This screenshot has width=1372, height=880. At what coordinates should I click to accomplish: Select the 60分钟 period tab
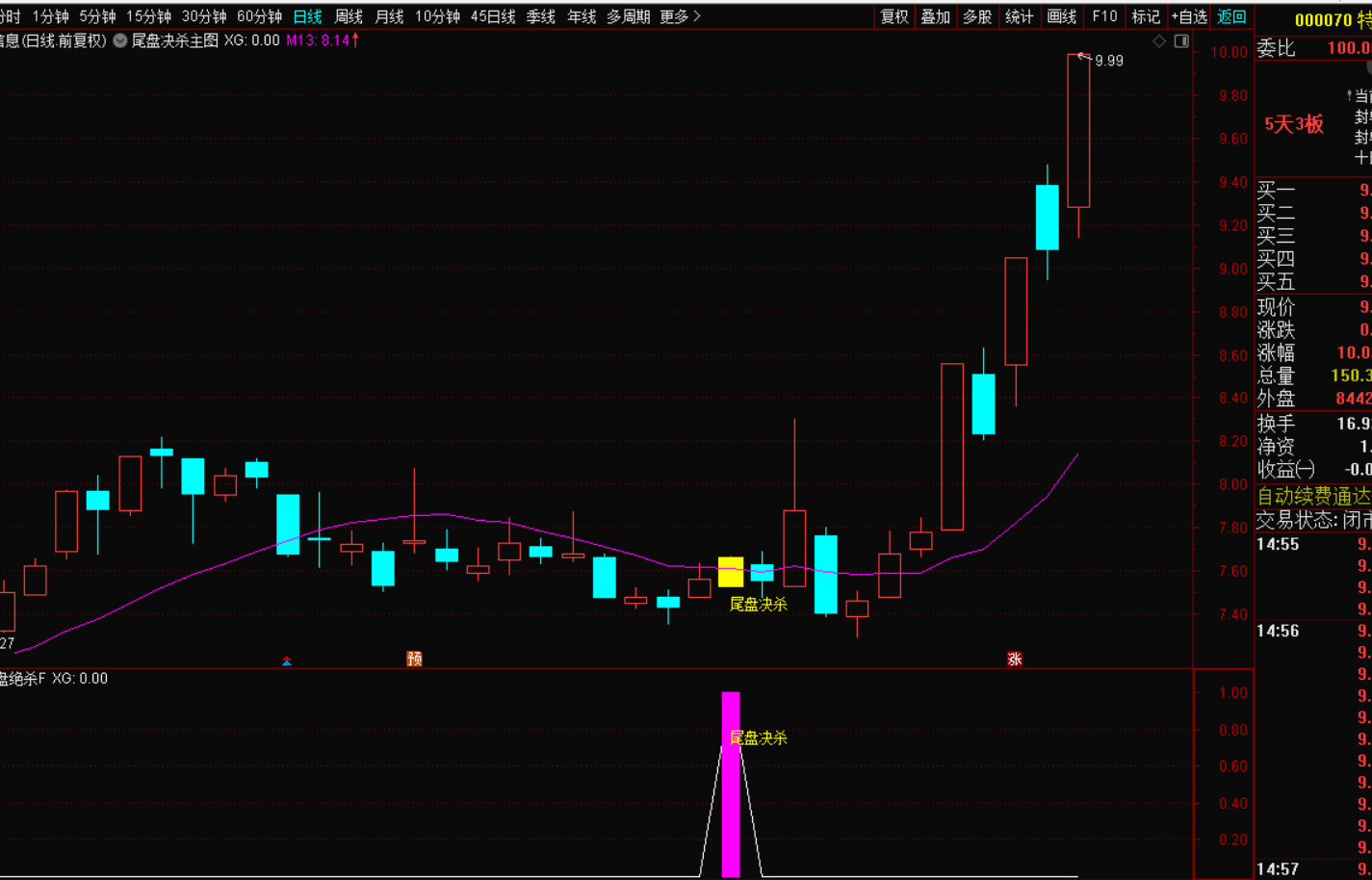click(x=259, y=16)
